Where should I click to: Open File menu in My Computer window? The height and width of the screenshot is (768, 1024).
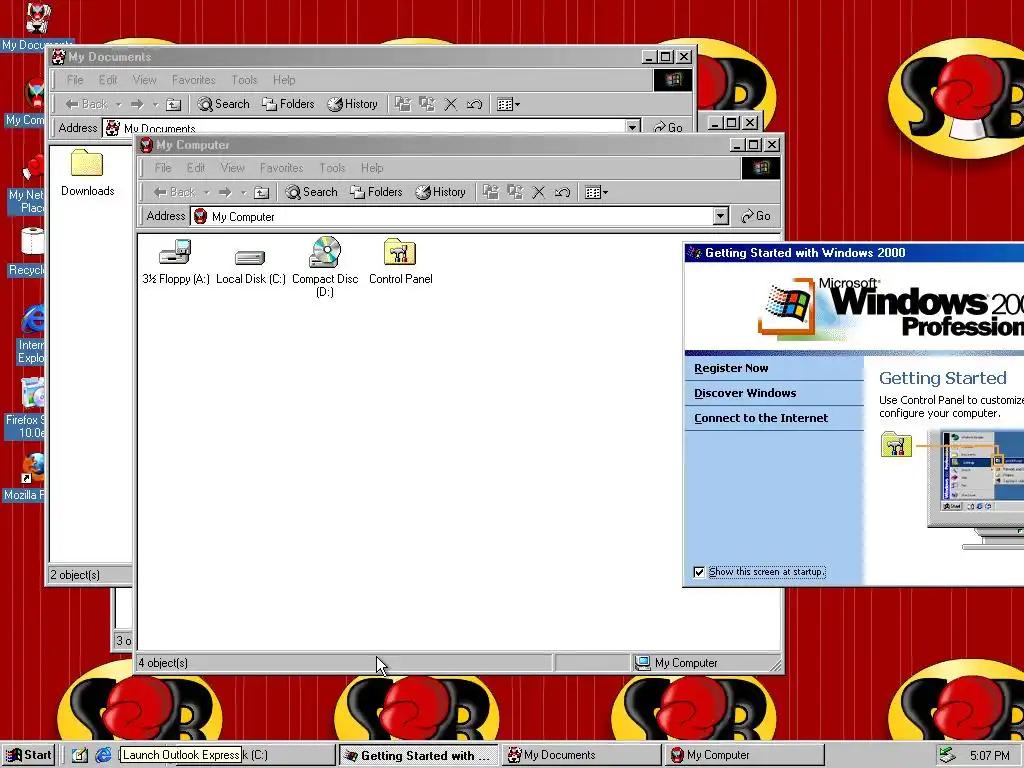coord(163,168)
